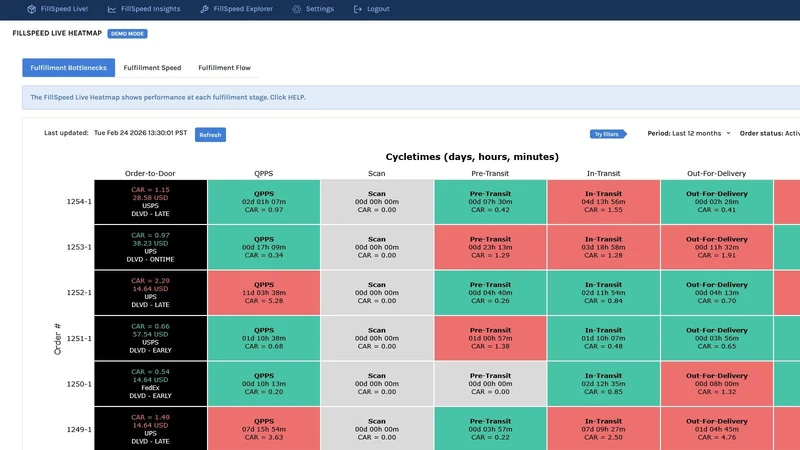
Task: Open FillSpeed Insights nav item
Action: pyautogui.click(x=144, y=9)
